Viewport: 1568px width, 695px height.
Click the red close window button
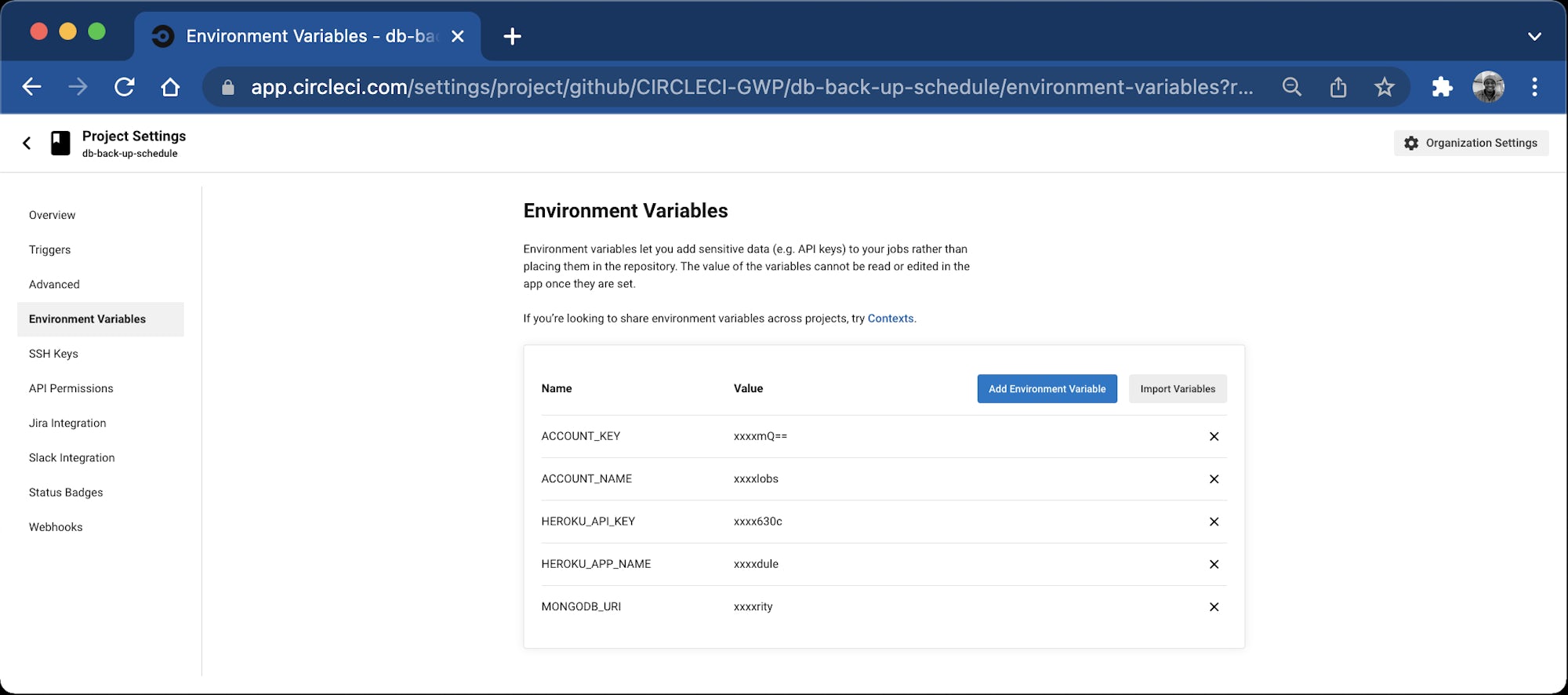[x=38, y=31]
